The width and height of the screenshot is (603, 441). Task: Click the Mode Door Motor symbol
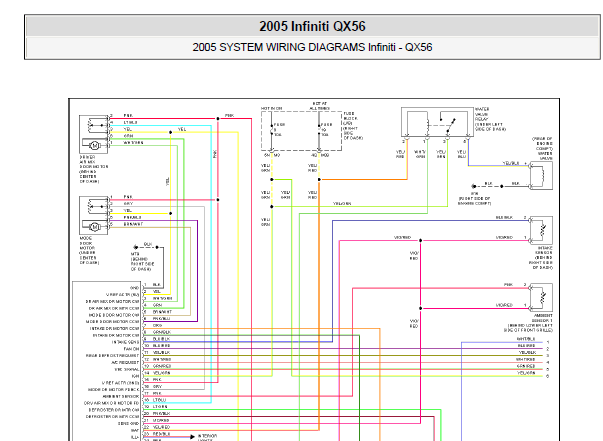(94, 215)
